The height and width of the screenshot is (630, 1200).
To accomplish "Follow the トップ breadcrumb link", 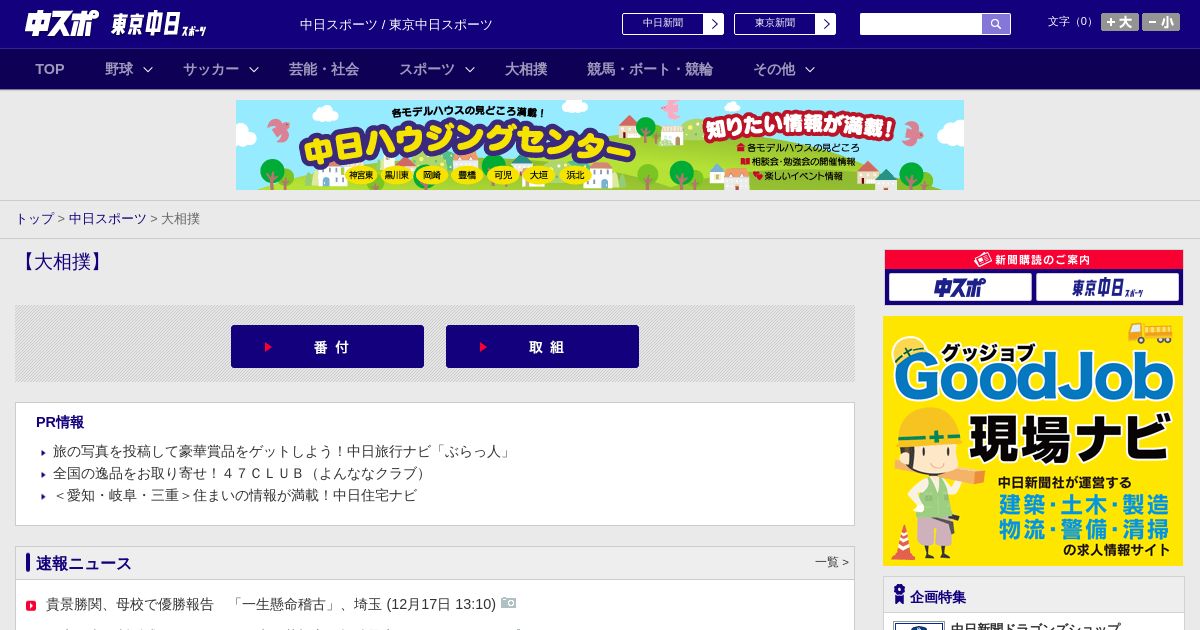I will tap(34, 218).
